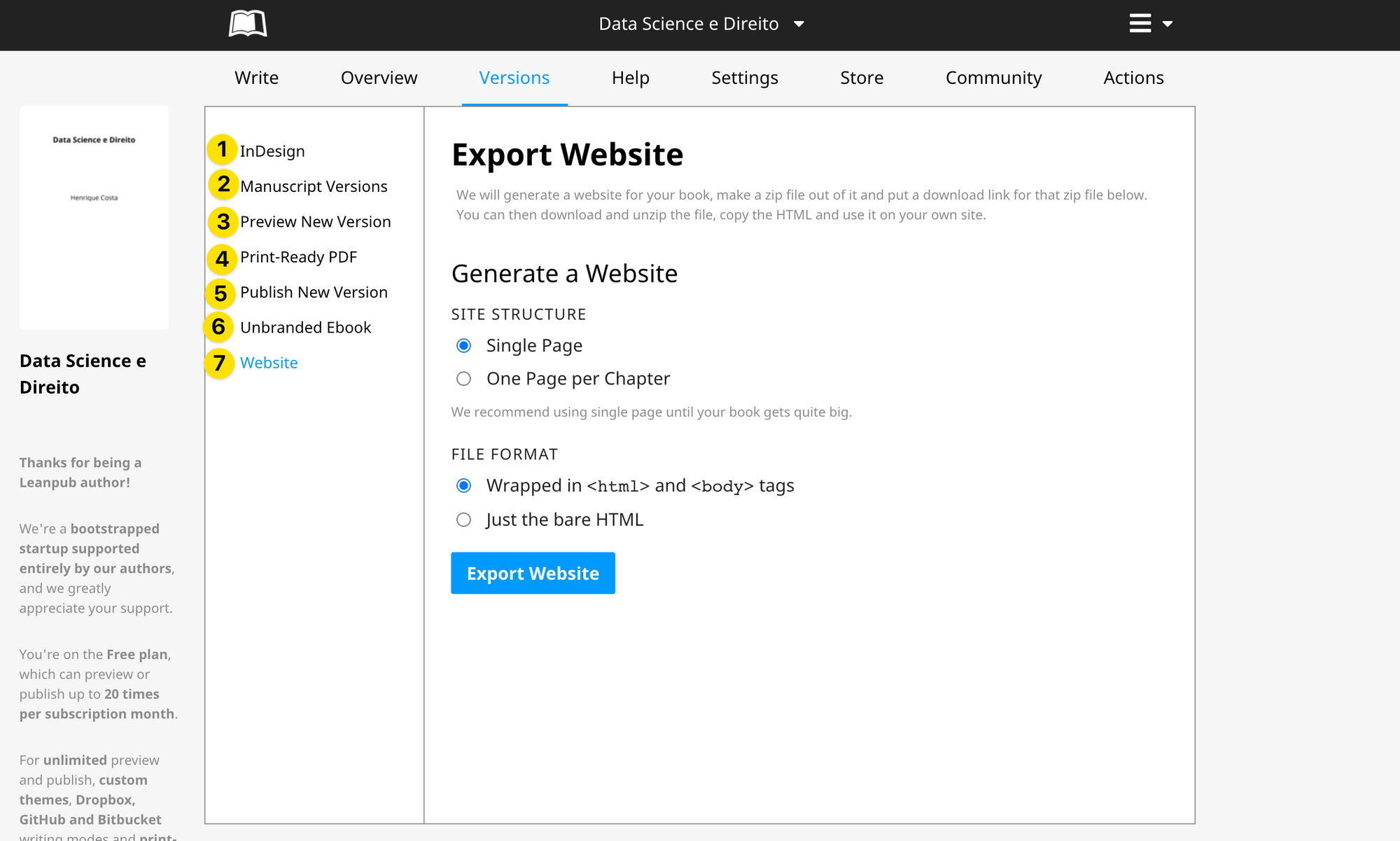Expand the arrow beside the hamburger menu
The height and width of the screenshot is (841, 1400).
pos(1167,24)
